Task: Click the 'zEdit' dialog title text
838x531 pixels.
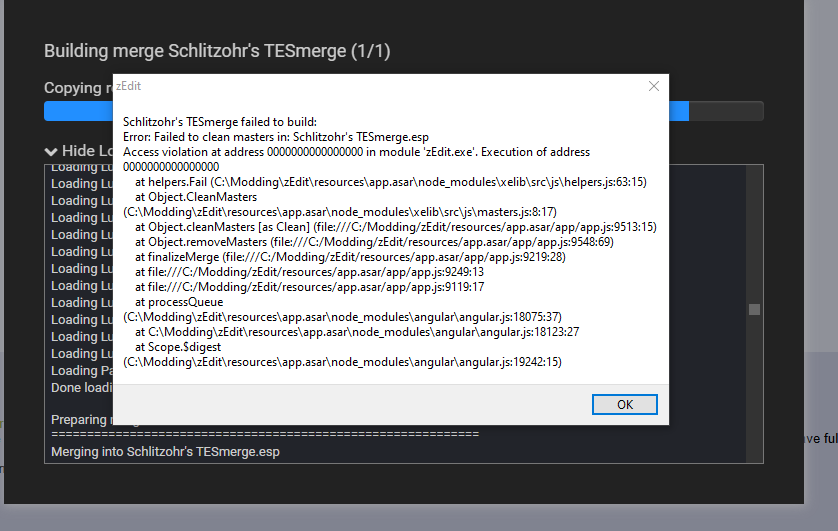Action: (x=128, y=86)
